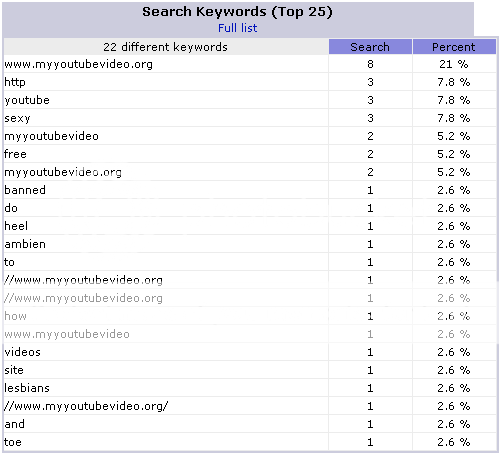The width and height of the screenshot is (500, 456).
Task: Click the 'Search Keywords (Top 25)' title
Action: pos(237,12)
